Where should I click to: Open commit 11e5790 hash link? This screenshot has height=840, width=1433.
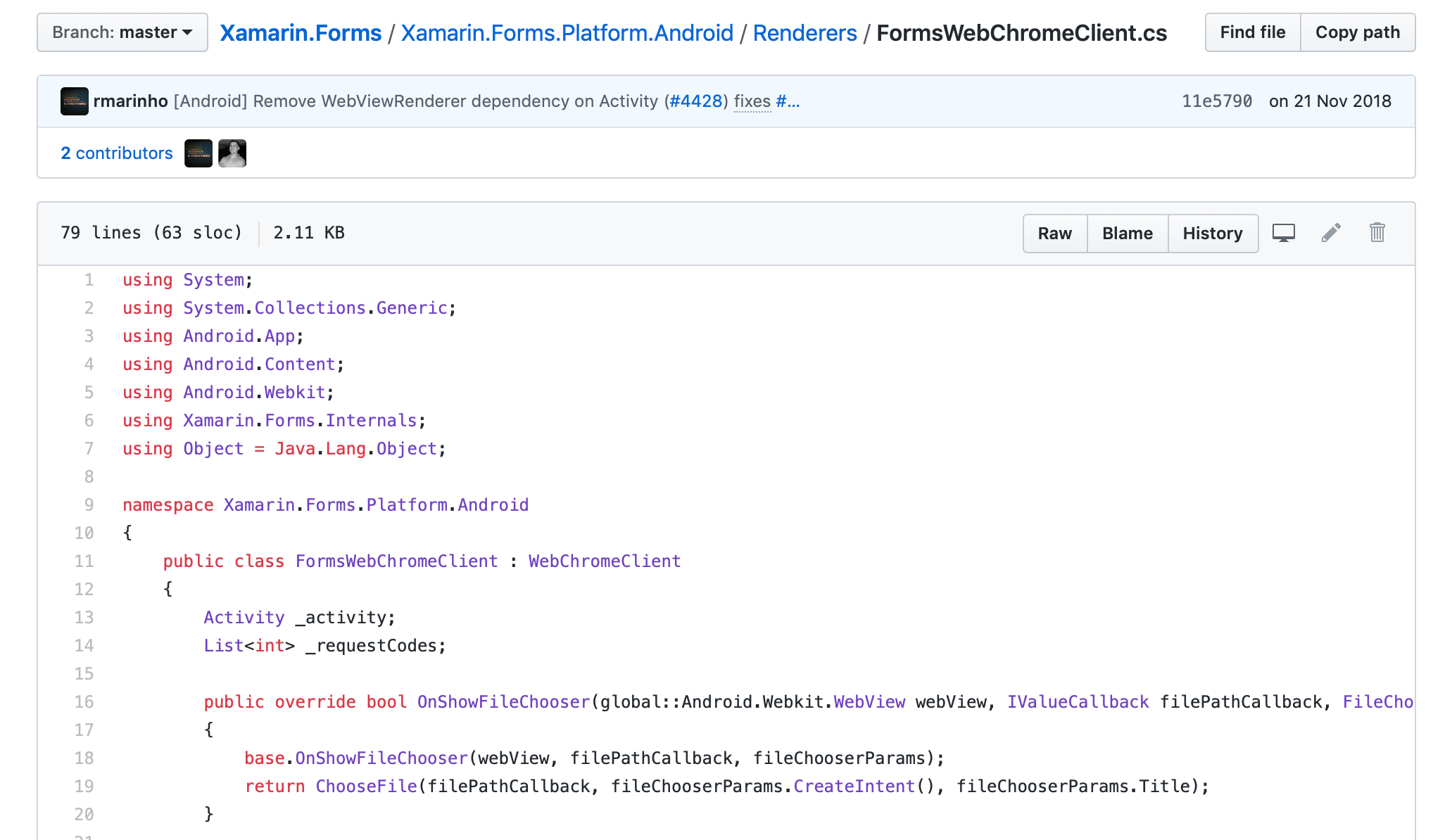[x=1216, y=101]
